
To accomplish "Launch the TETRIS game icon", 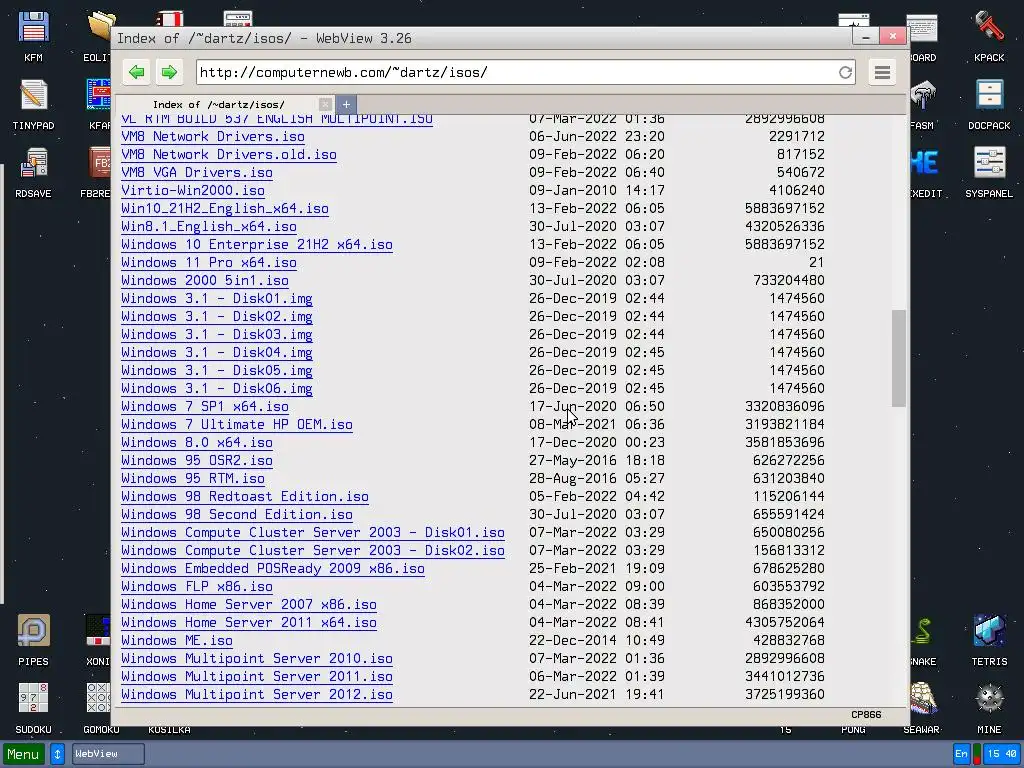I will click(989, 640).
